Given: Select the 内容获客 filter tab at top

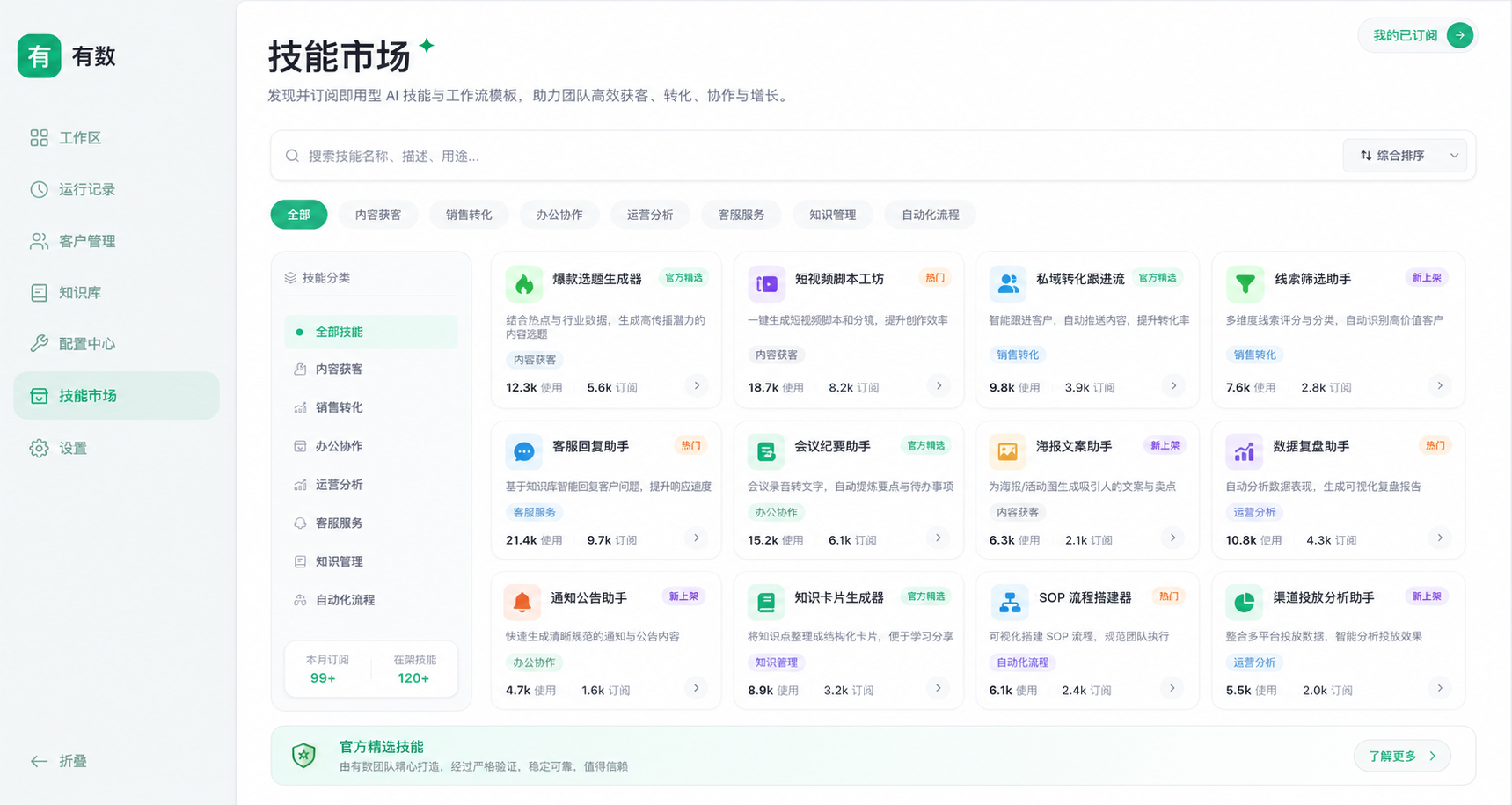Looking at the screenshot, I should pos(378,215).
